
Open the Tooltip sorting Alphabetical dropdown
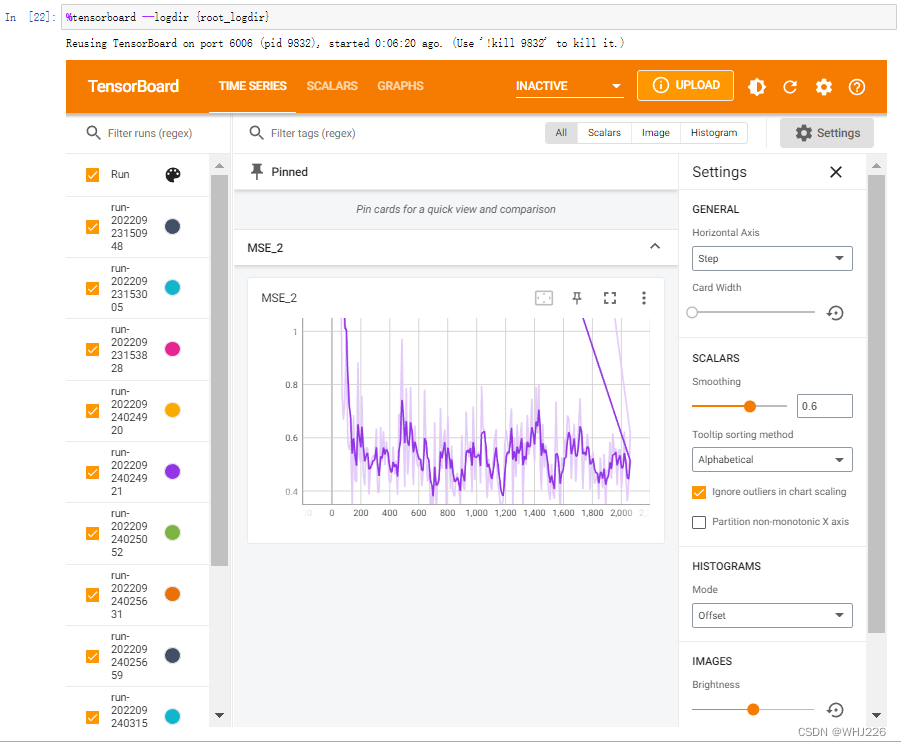[772, 460]
